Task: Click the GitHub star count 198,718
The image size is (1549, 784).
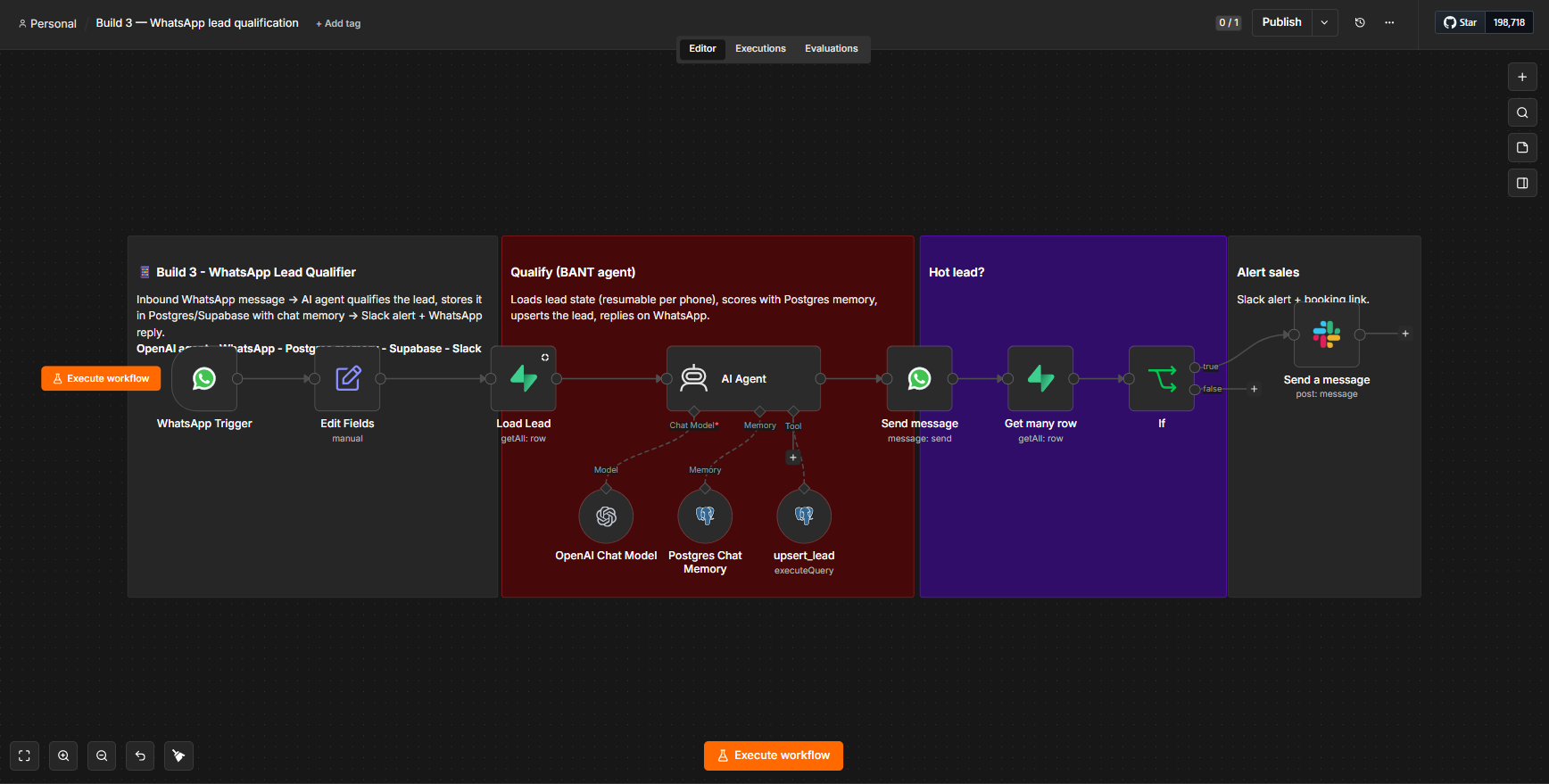Action: click(1509, 22)
